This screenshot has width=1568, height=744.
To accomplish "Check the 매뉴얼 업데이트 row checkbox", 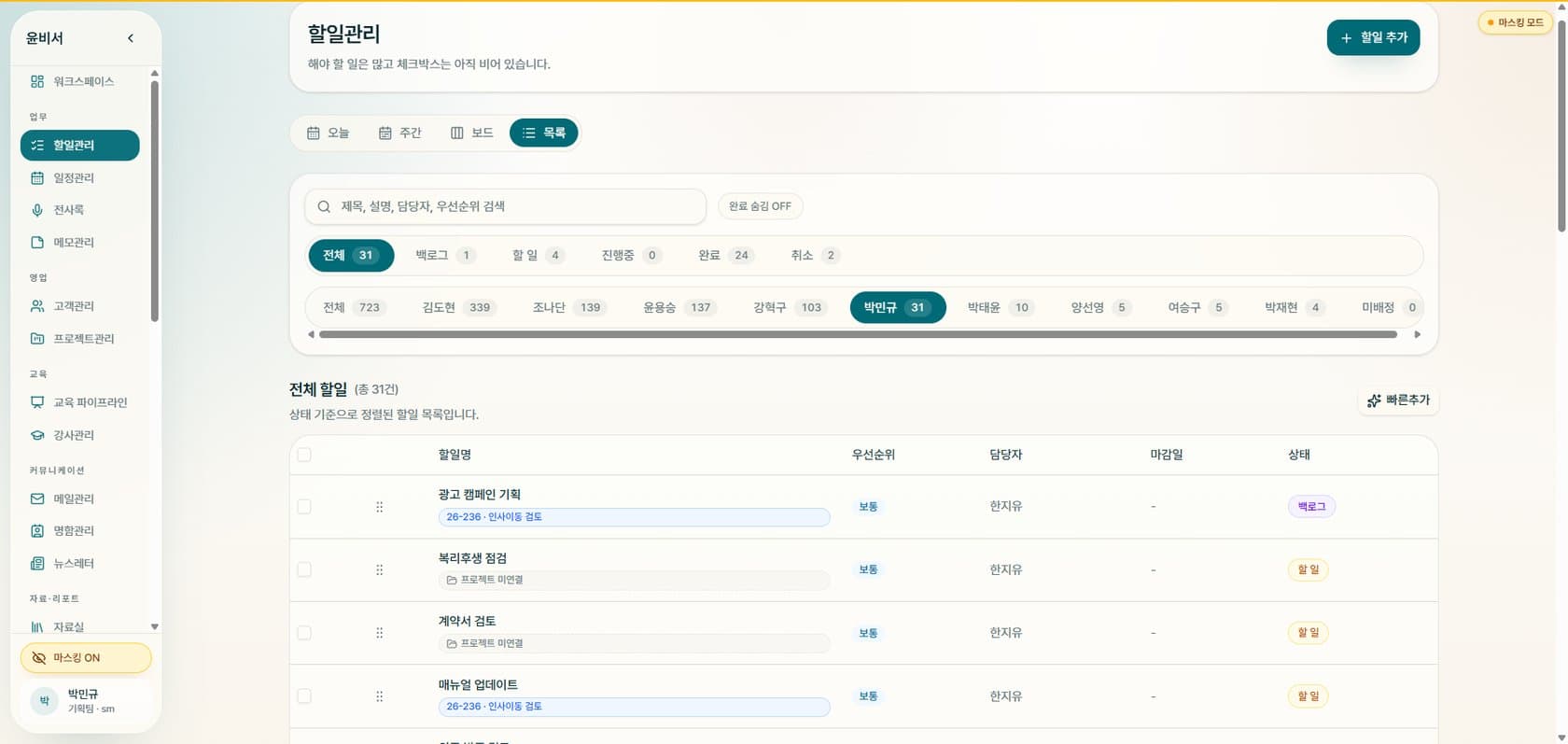I will point(304,696).
